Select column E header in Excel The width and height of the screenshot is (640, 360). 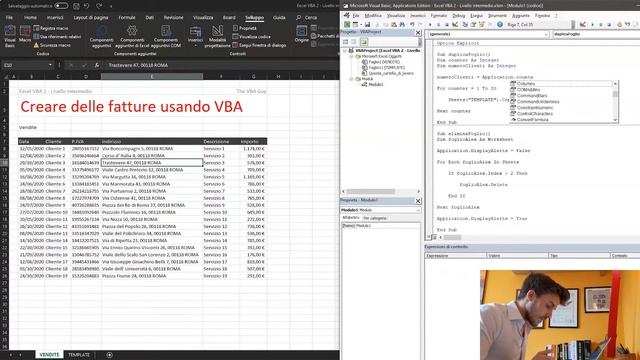click(x=152, y=76)
